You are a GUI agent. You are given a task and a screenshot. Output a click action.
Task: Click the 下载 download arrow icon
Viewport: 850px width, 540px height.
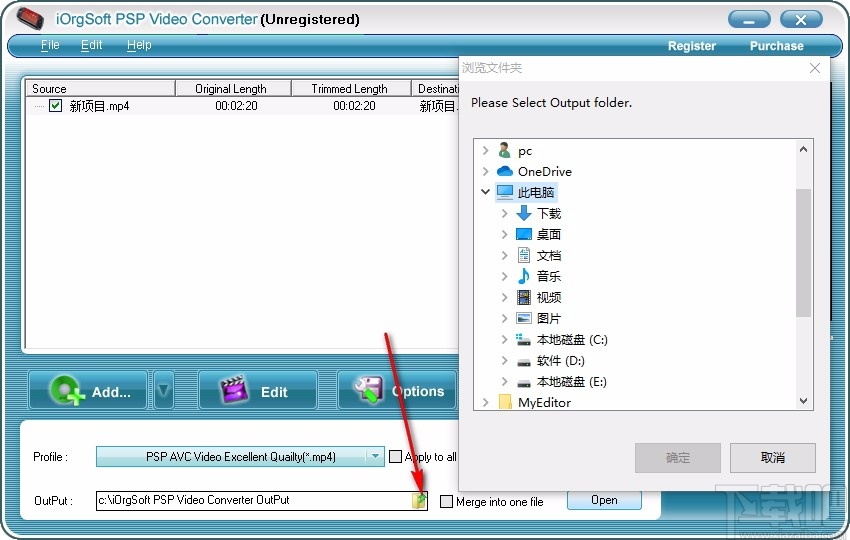(524, 213)
